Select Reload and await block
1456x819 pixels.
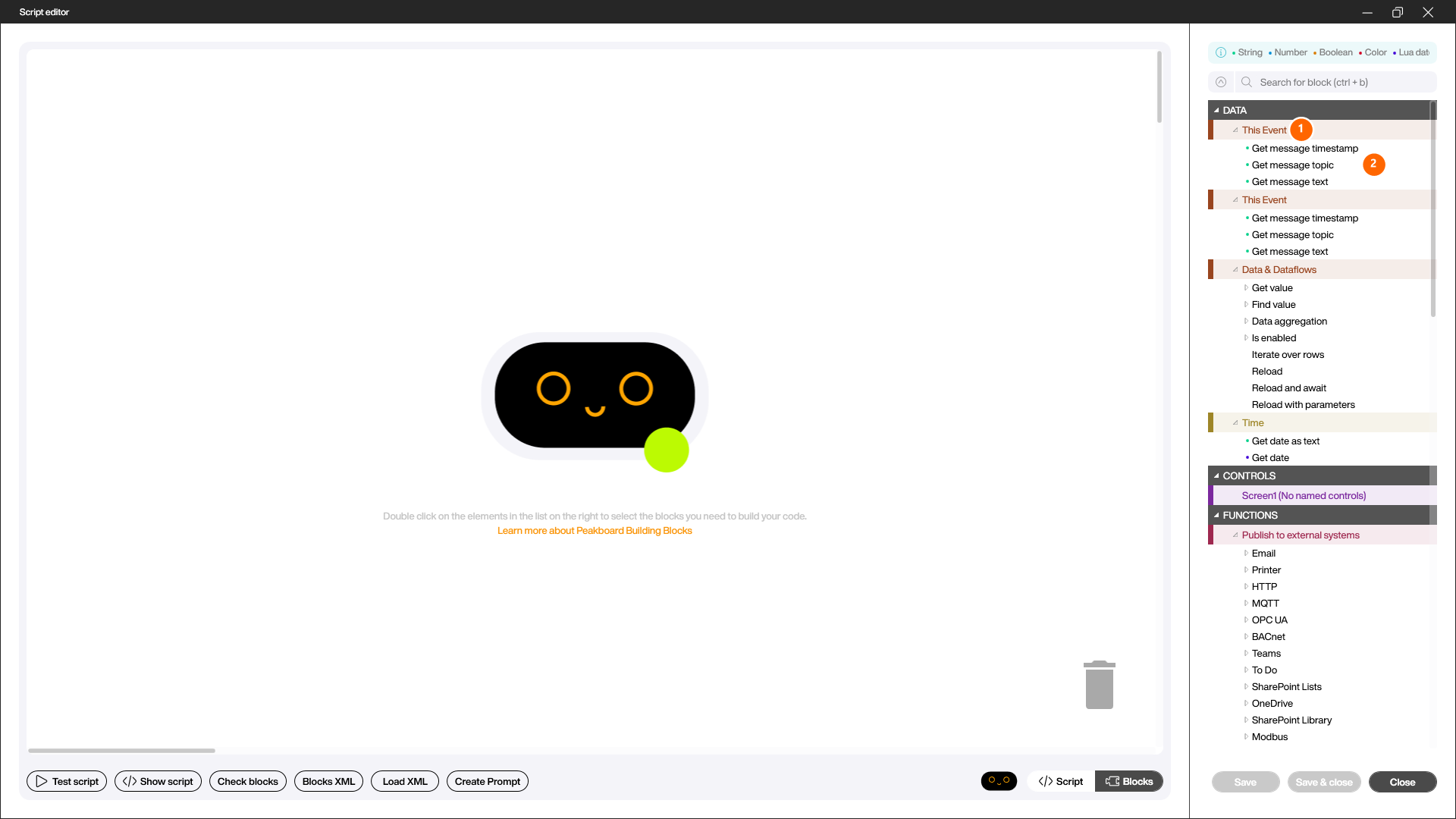[x=1288, y=388]
